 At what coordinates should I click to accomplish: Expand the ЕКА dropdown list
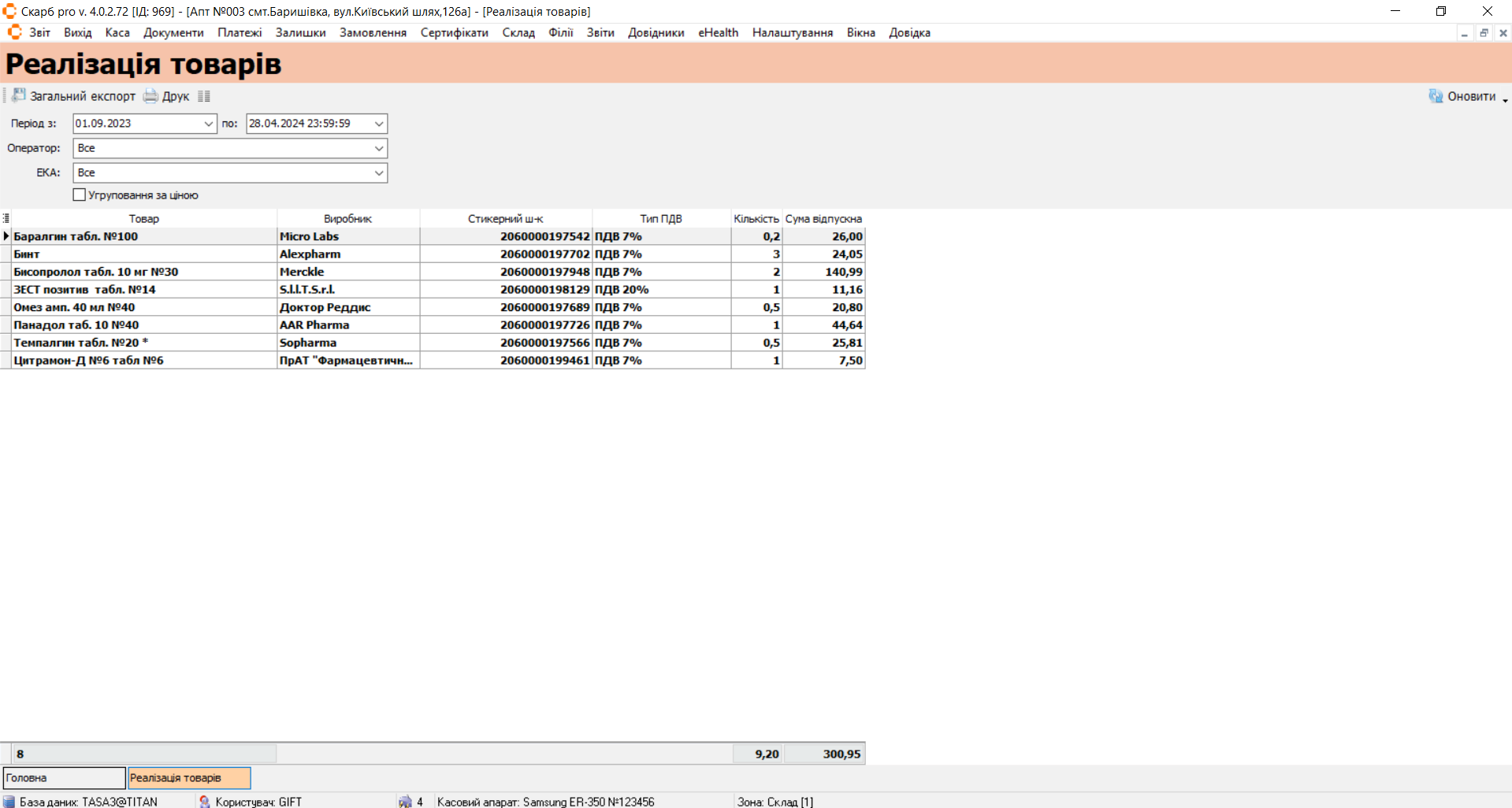point(379,172)
